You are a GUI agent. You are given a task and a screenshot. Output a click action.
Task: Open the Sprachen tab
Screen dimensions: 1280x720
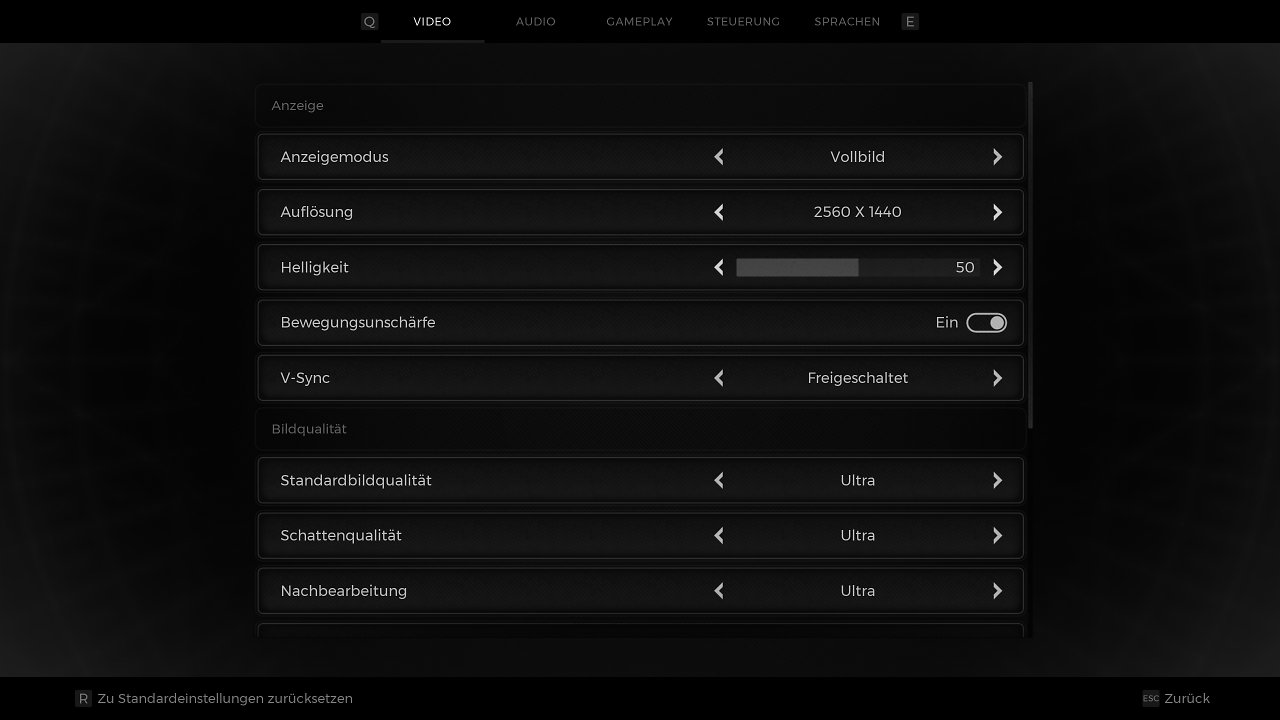(x=847, y=21)
